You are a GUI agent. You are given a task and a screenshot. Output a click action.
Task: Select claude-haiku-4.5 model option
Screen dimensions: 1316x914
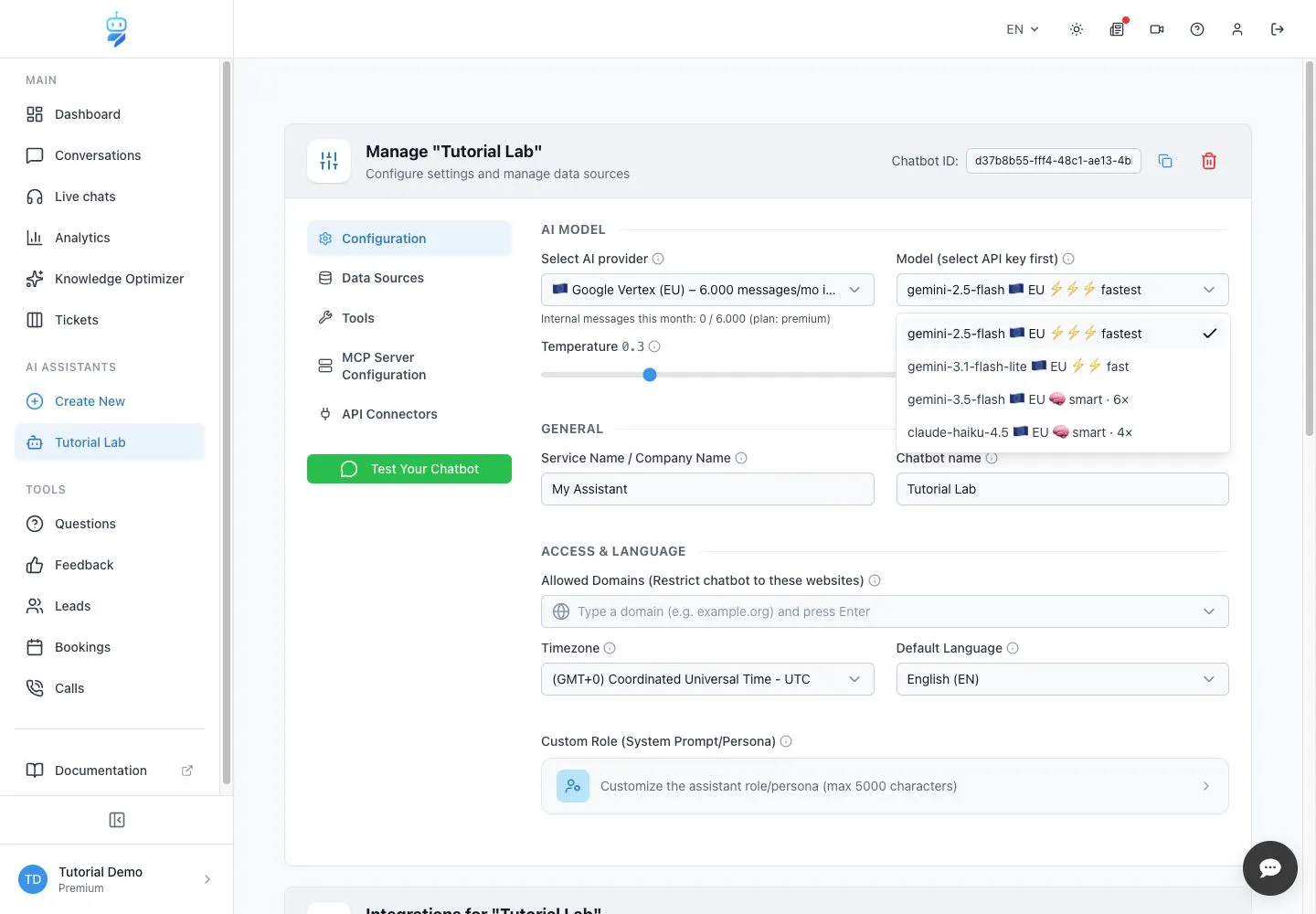pyautogui.click(x=1063, y=432)
